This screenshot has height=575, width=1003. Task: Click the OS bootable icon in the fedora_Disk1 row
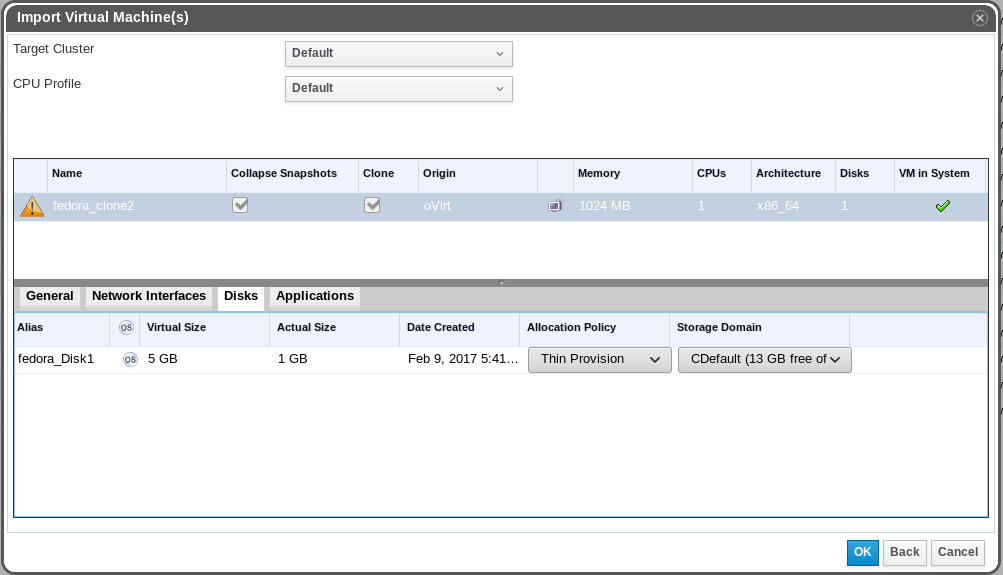[130, 359]
